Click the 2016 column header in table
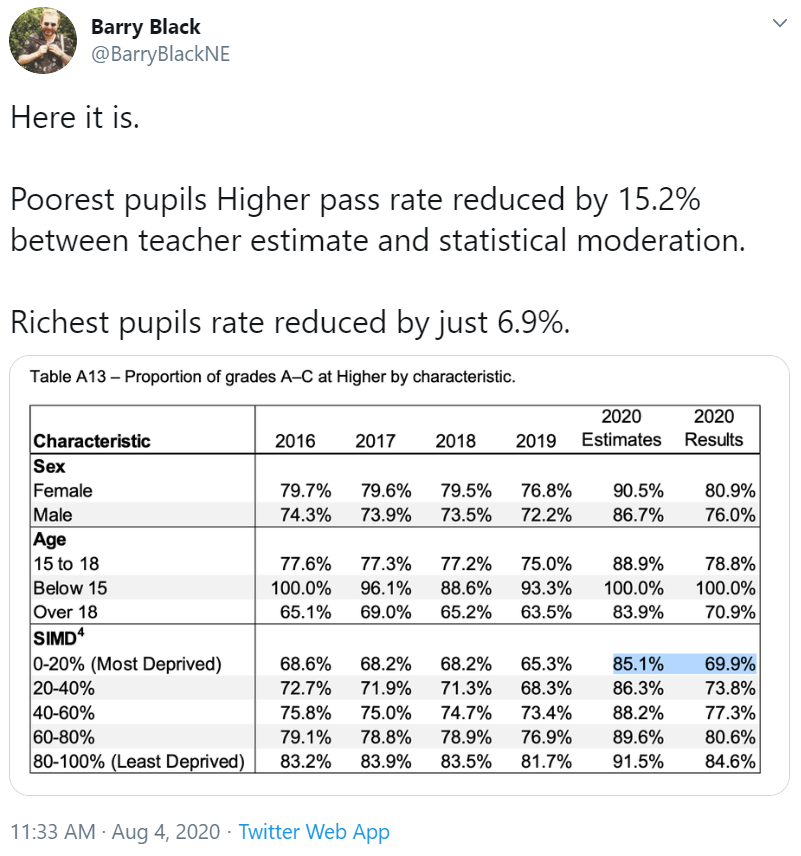 (x=295, y=441)
